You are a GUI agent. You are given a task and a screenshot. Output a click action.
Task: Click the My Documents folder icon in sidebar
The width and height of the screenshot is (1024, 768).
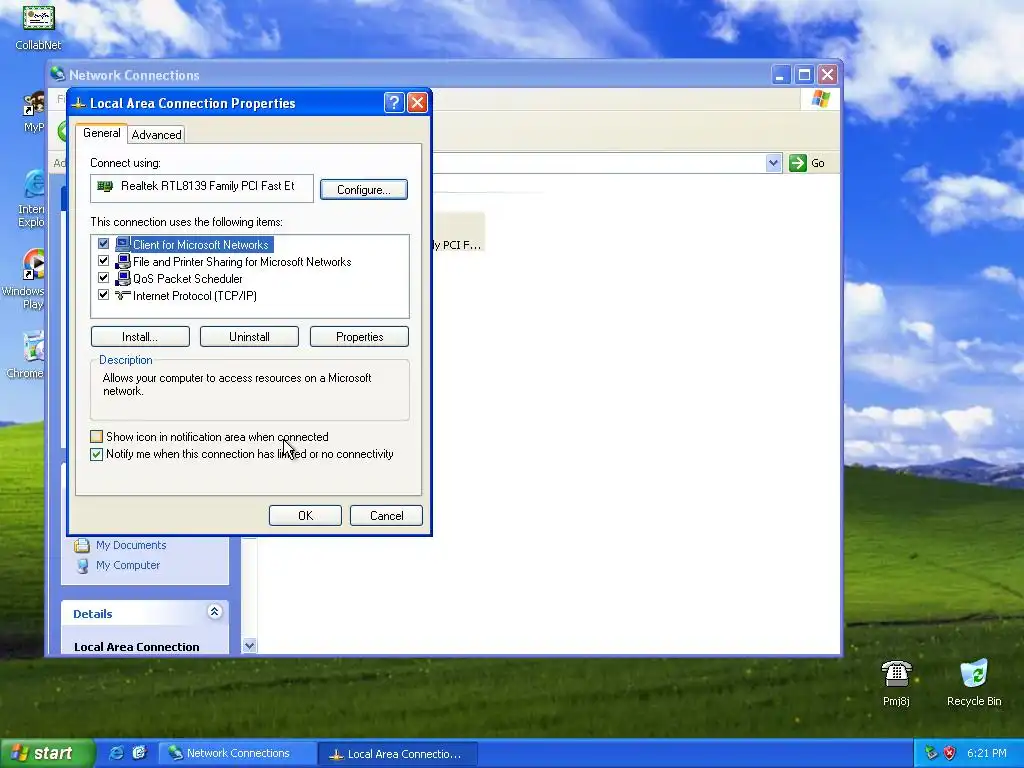click(x=82, y=545)
